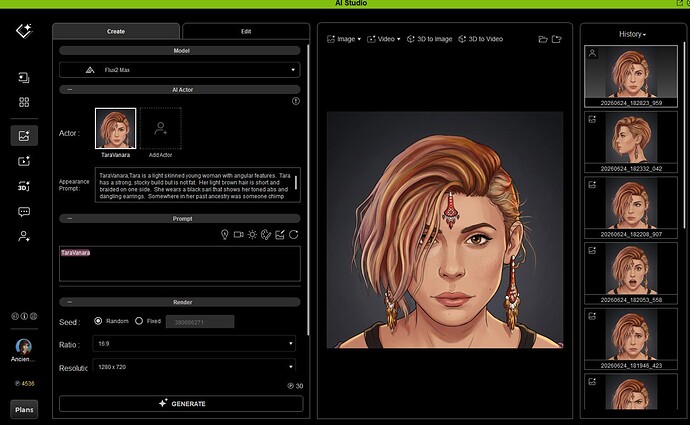Select history item 20260624_181946_423
The height and width of the screenshot is (425, 690).
631,339
